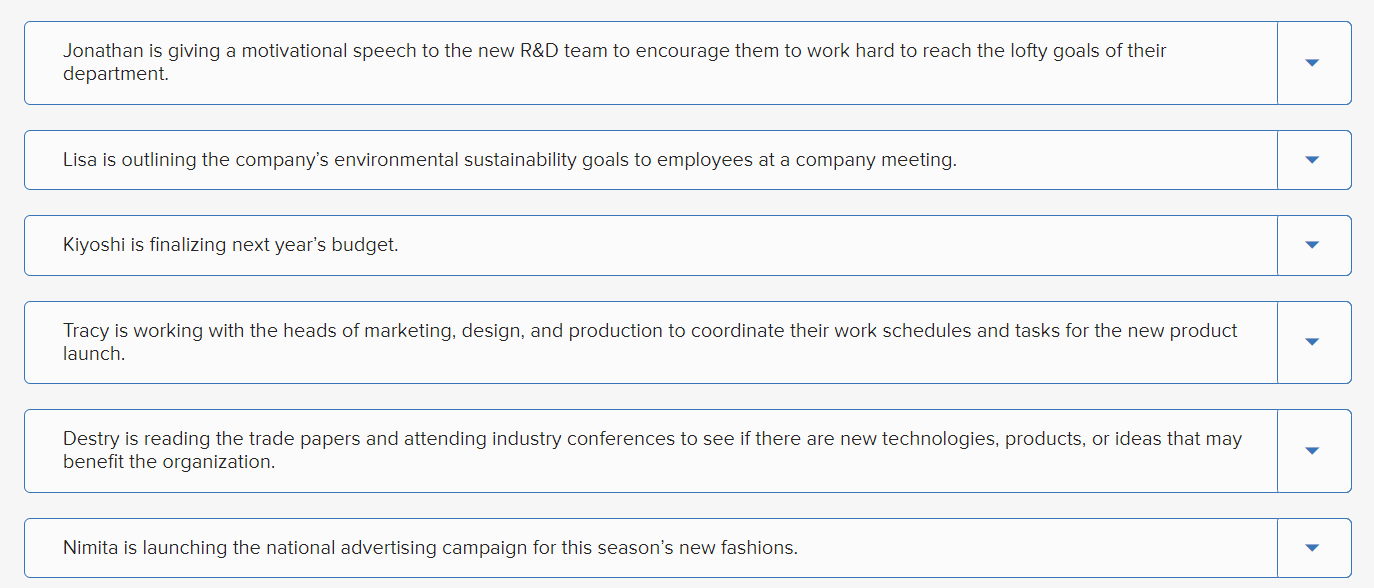Expand answer choices for Destry's trade papers scenario
This screenshot has height=588, width=1374.
tap(1314, 450)
